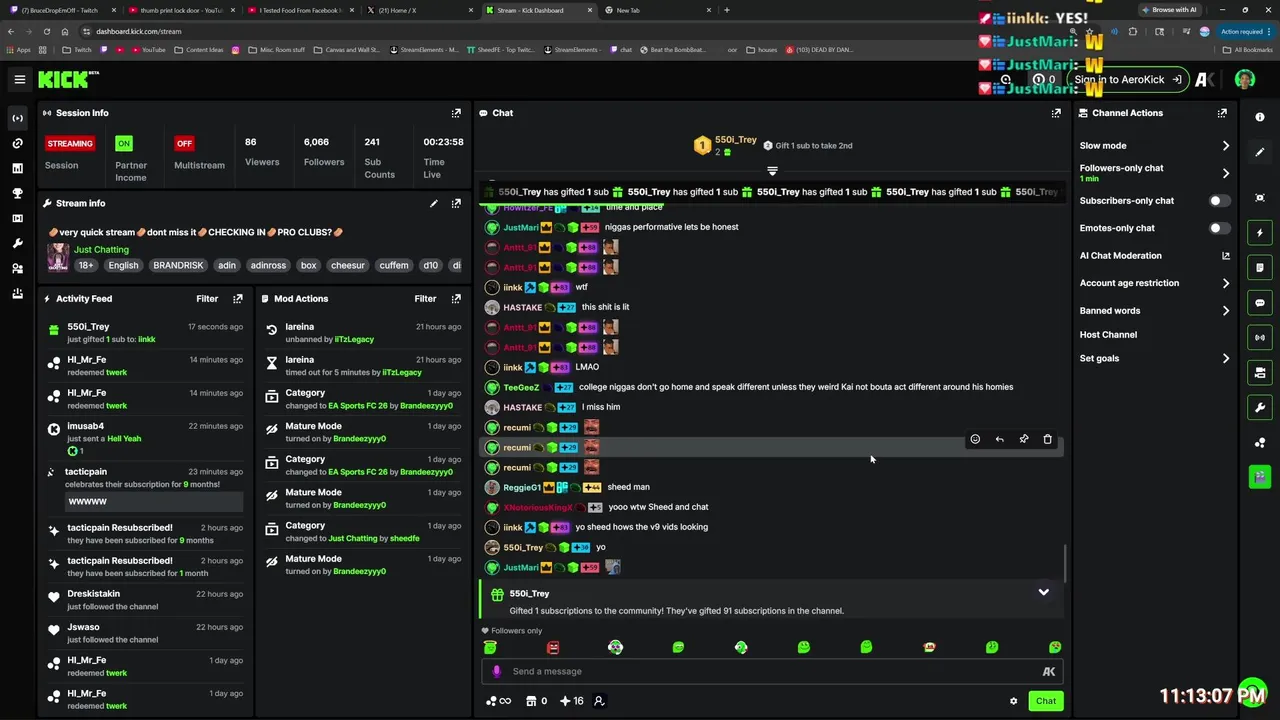Click Host Channel option
Viewport: 1280px width, 720px height.
1108,335
